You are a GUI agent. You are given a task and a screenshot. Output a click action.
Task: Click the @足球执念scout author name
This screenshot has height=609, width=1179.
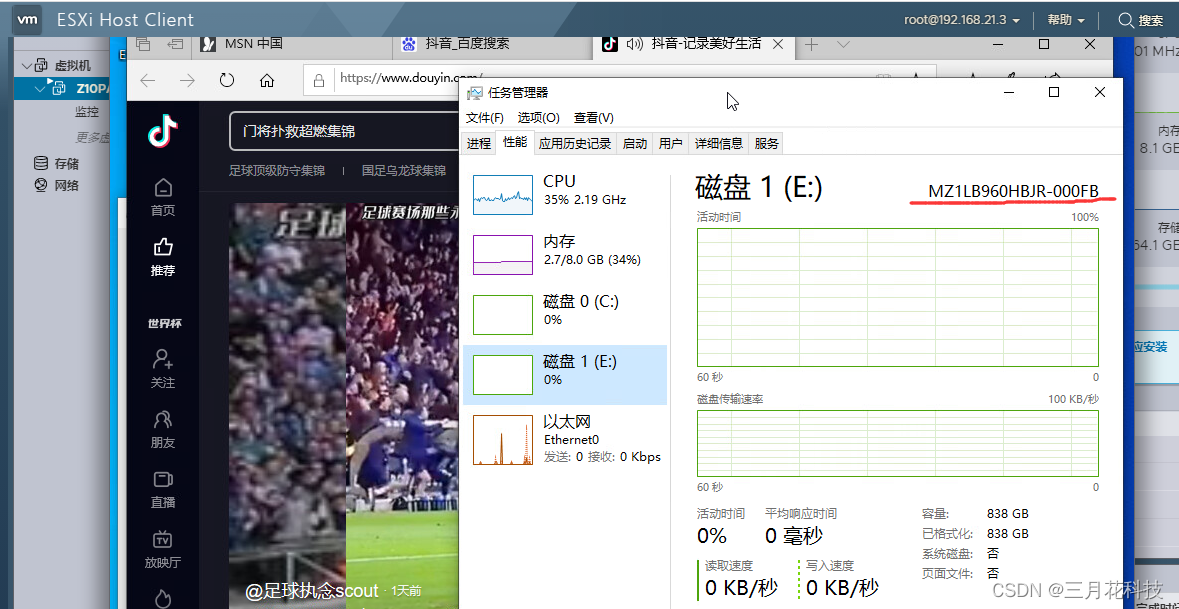pos(311,590)
